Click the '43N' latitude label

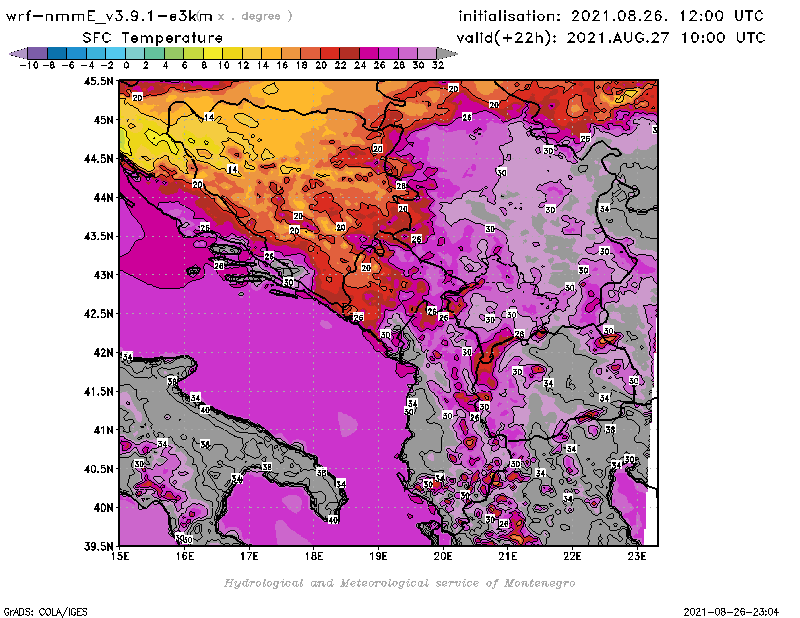click(x=103, y=275)
